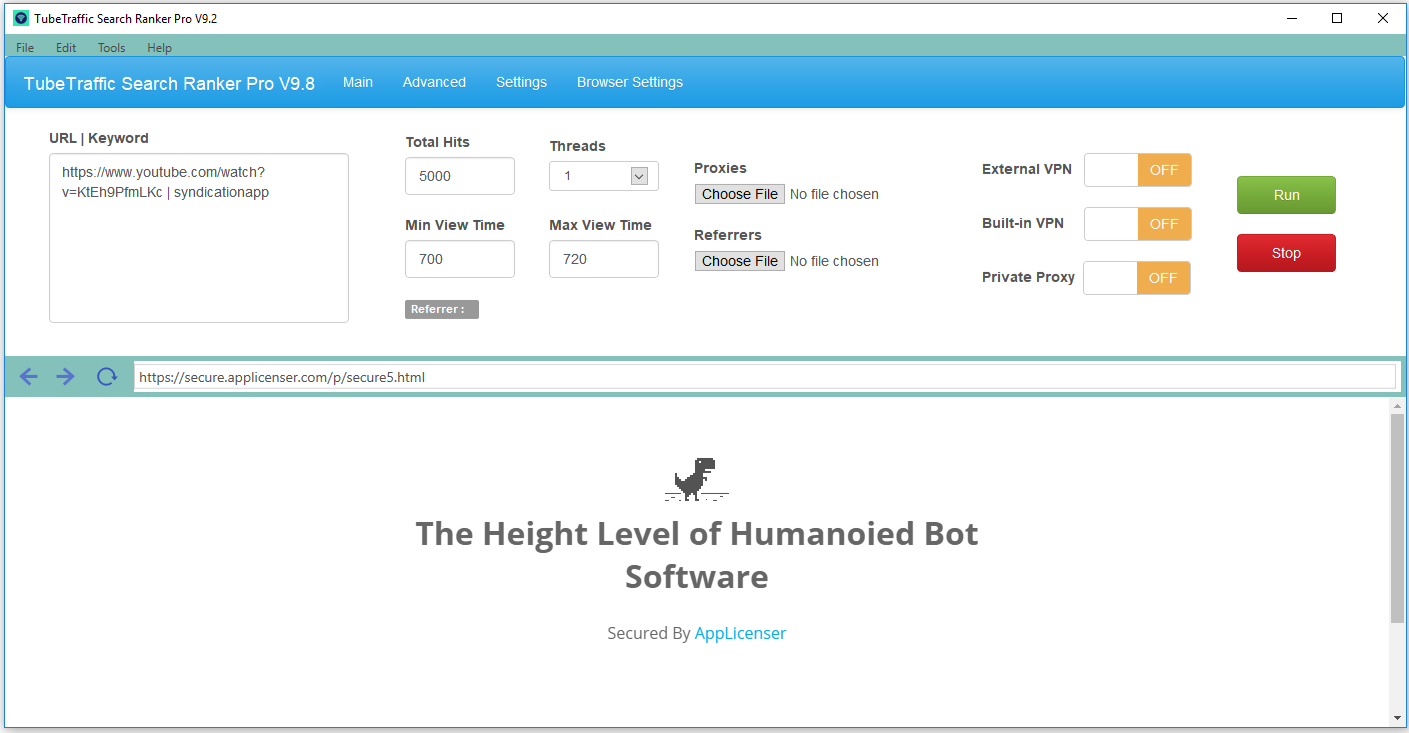
Task: Click the browser address bar field
Action: [x=764, y=377]
